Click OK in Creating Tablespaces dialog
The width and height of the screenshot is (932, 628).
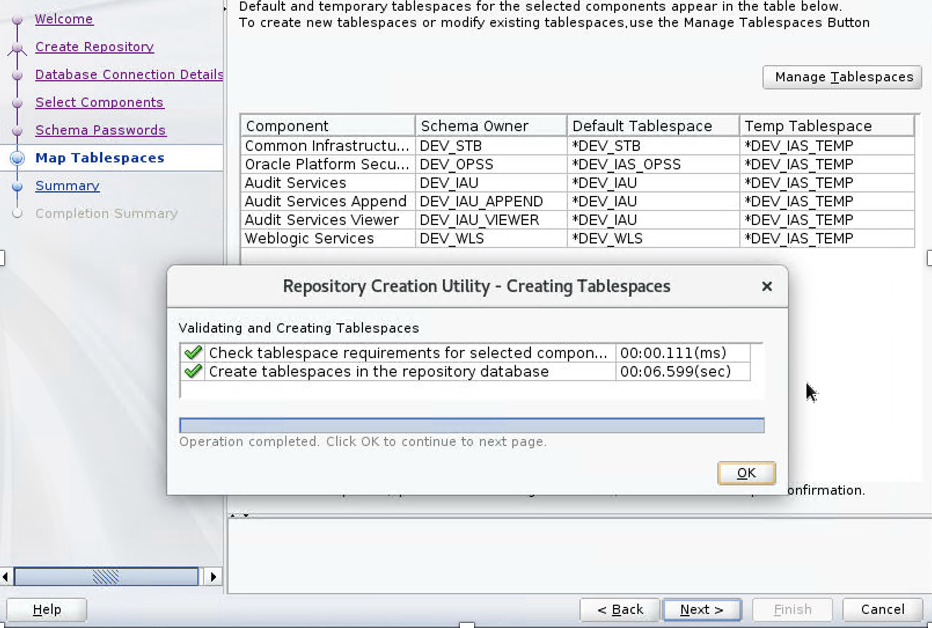(x=746, y=473)
